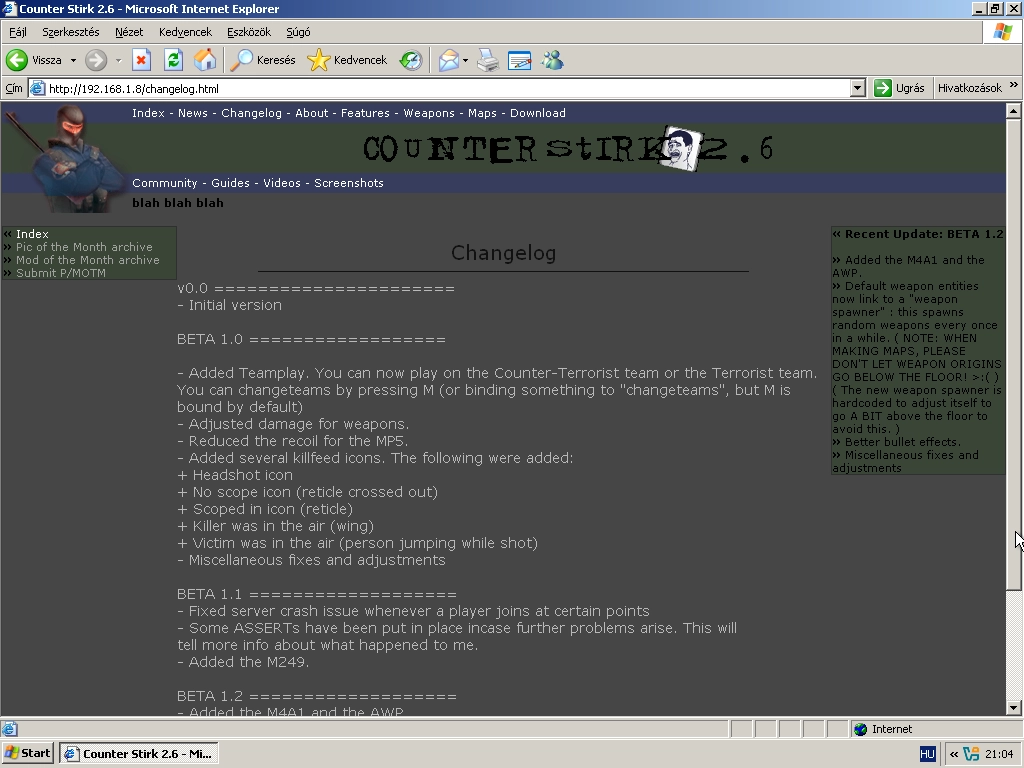Click the Download link
This screenshot has height=768, width=1024.
[x=538, y=113]
